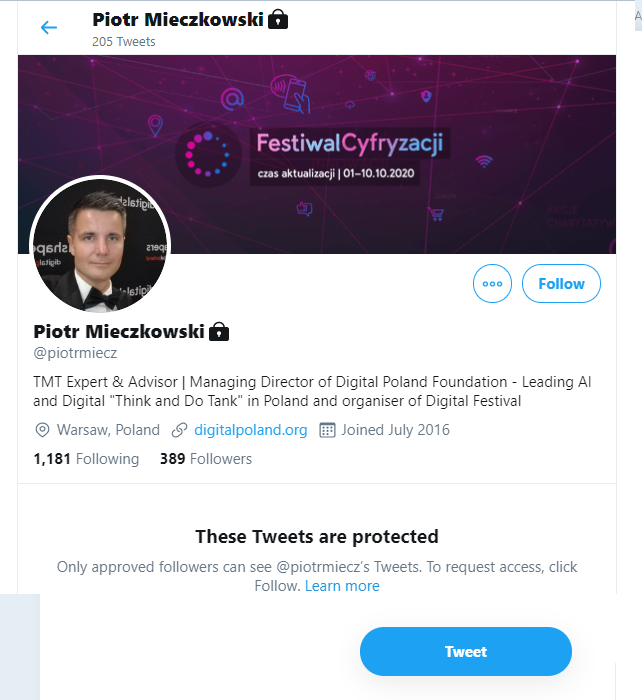Click the lock icon beside the profile name
This screenshot has width=642, height=700.
(x=219, y=331)
